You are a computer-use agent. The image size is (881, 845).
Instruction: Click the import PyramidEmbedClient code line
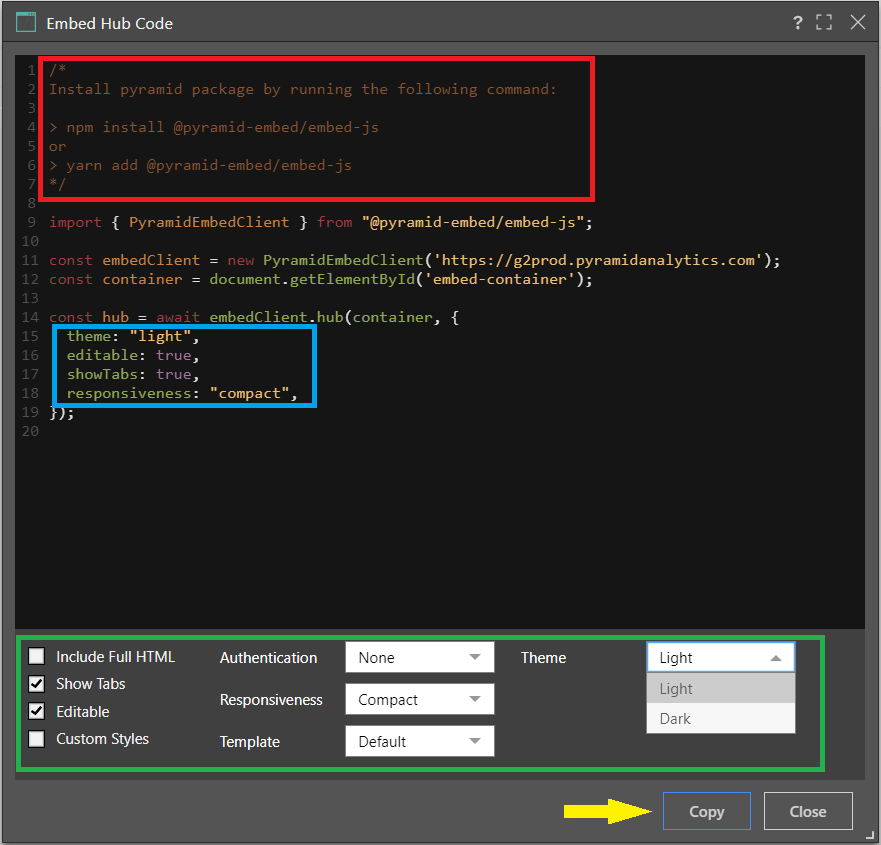point(321,222)
